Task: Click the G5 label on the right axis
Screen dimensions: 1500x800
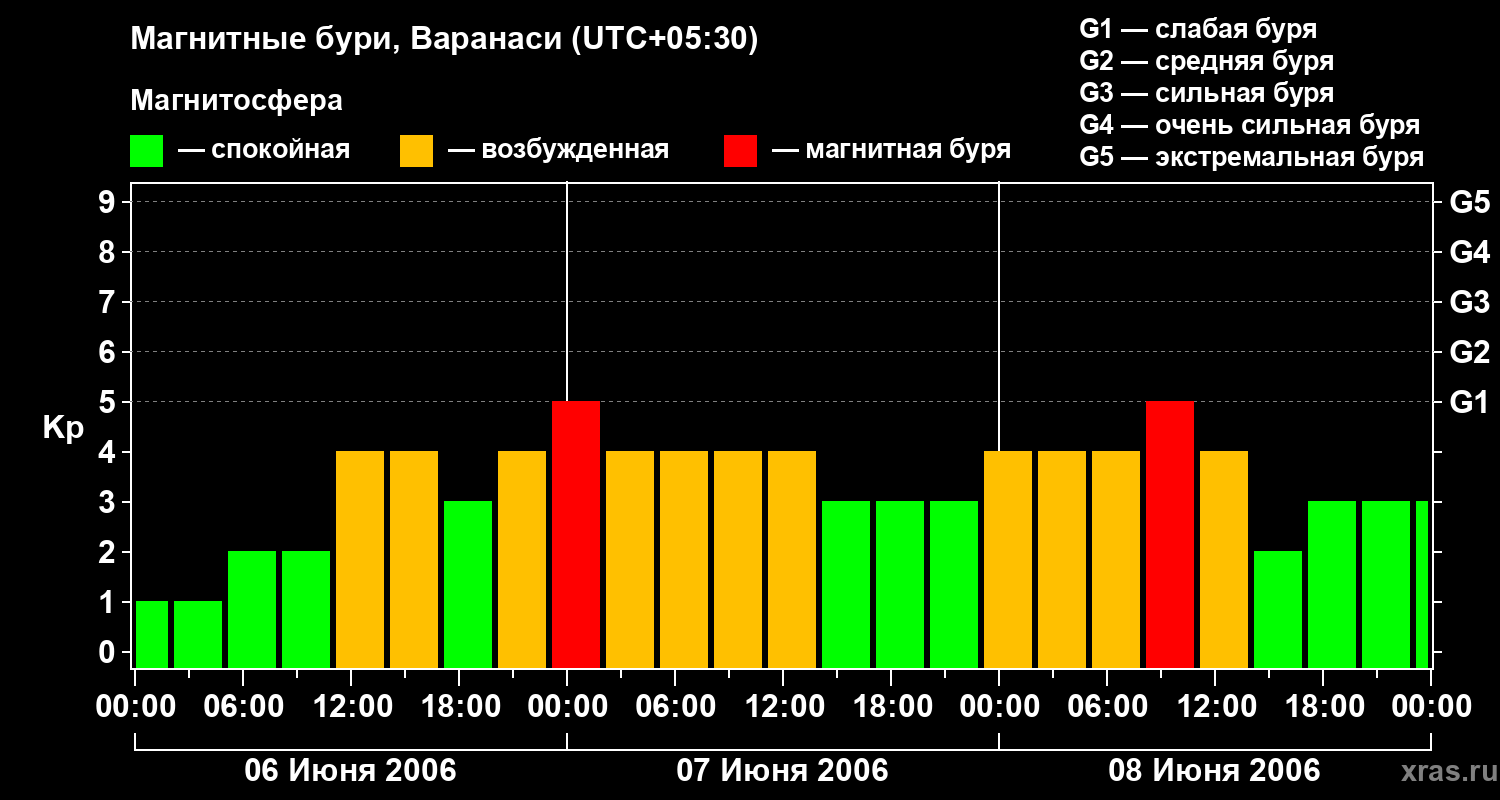Action: pos(1469,202)
